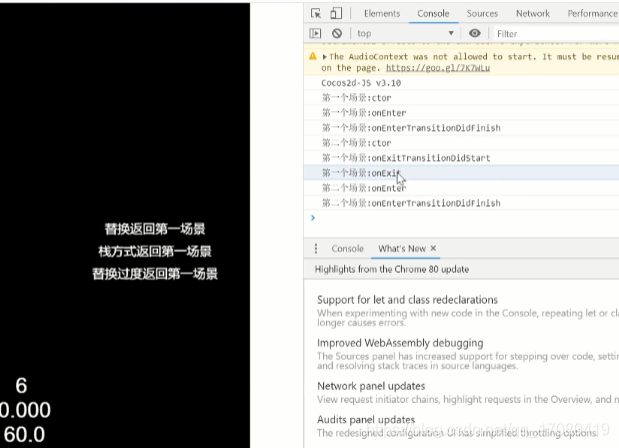This screenshot has height=448, width=619.
Task: Switch to the Network tab
Action: click(x=533, y=13)
